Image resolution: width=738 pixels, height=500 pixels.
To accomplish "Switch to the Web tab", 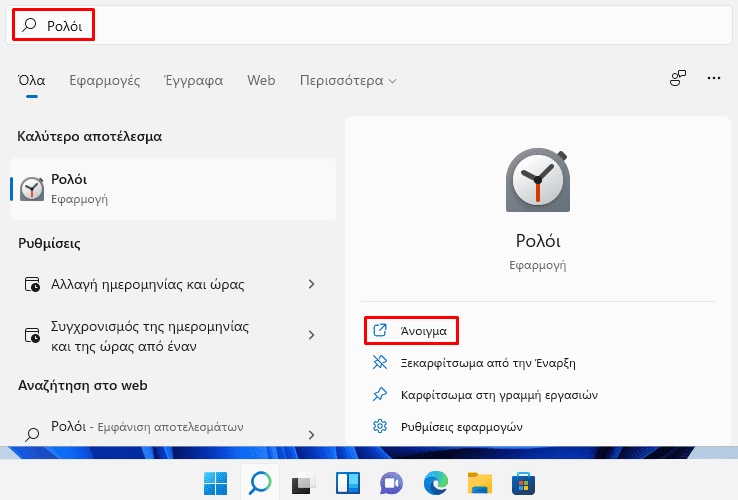I will coord(261,81).
